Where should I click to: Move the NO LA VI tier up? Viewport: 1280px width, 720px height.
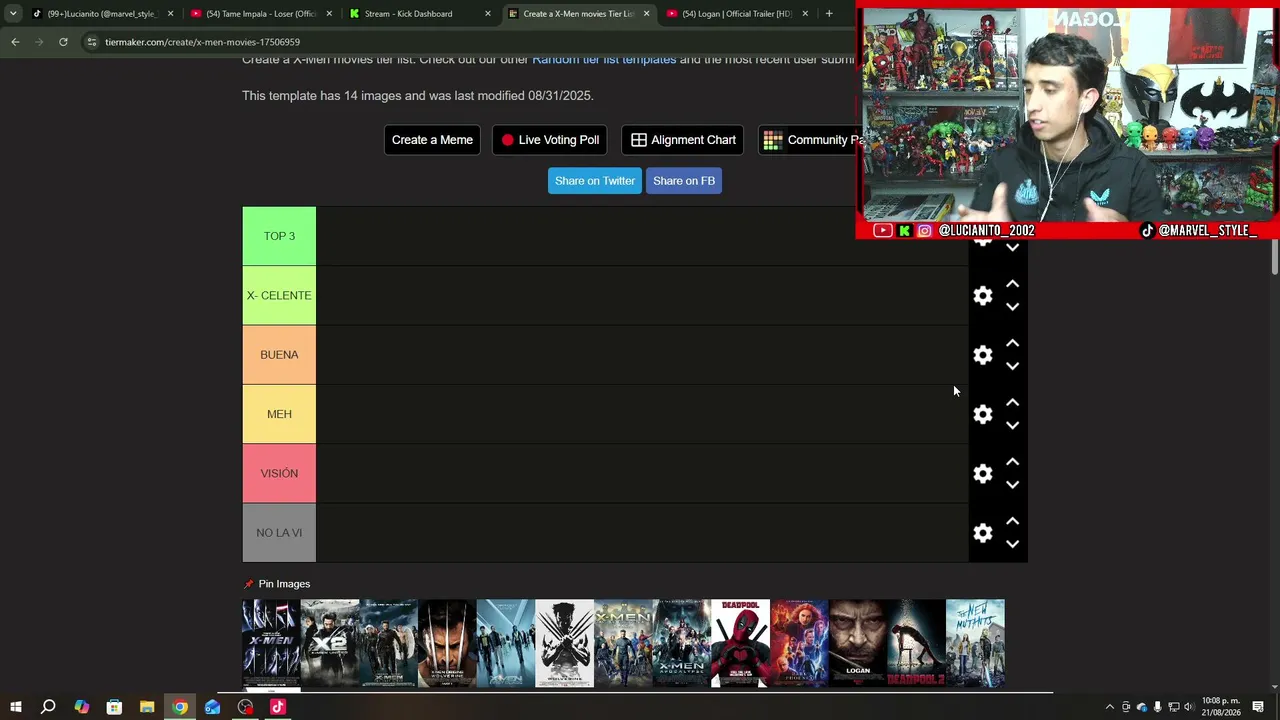pyautogui.click(x=1012, y=521)
